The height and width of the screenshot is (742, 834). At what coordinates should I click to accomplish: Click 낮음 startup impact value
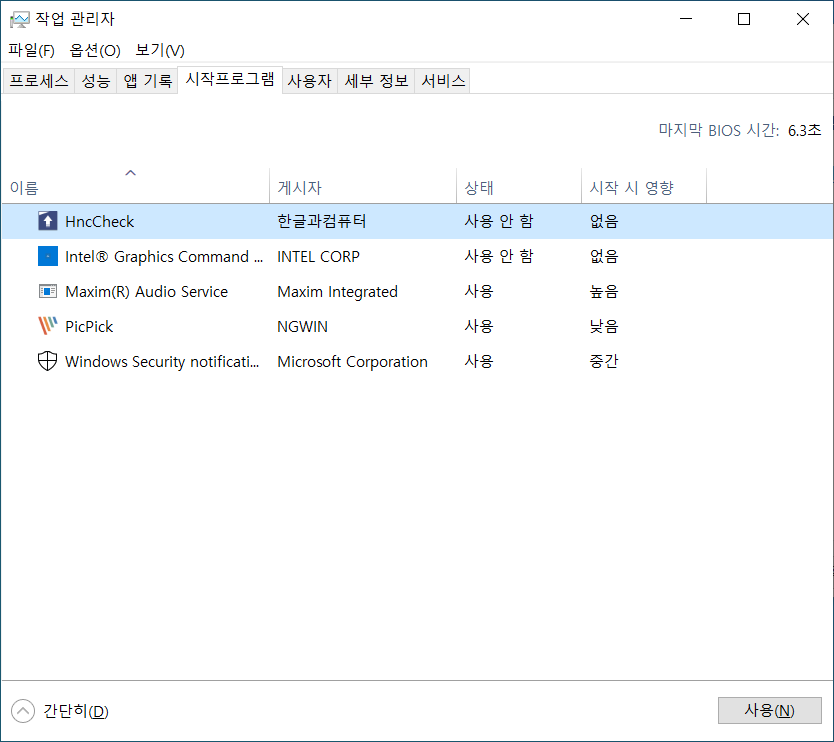[x=604, y=327]
